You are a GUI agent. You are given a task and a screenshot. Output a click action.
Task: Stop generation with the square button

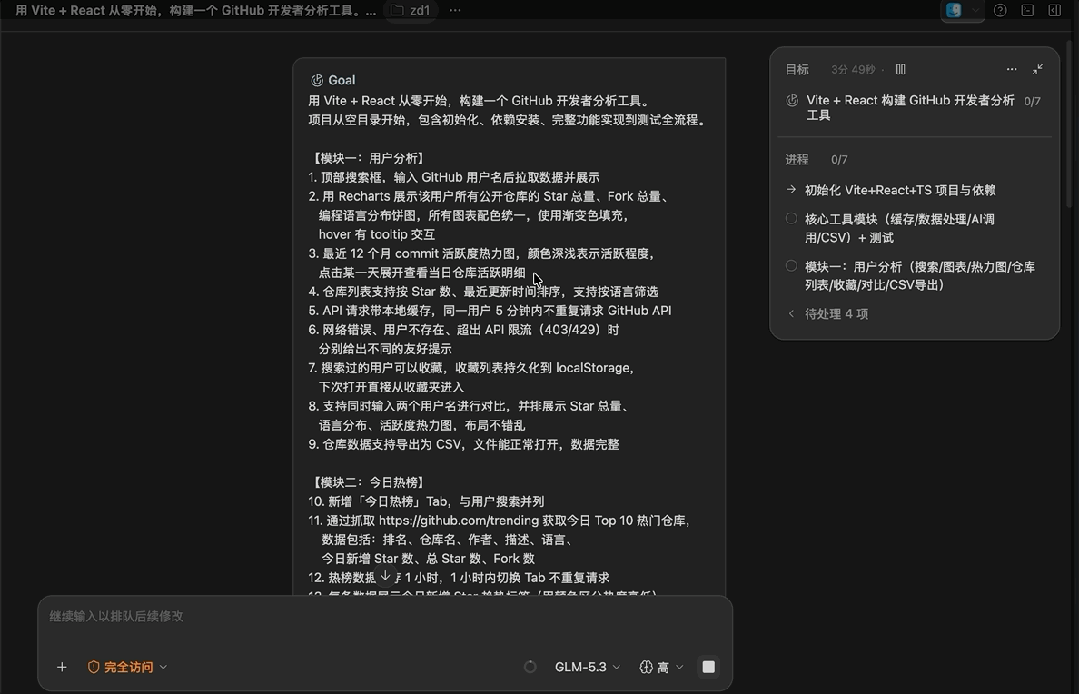click(x=708, y=666)
